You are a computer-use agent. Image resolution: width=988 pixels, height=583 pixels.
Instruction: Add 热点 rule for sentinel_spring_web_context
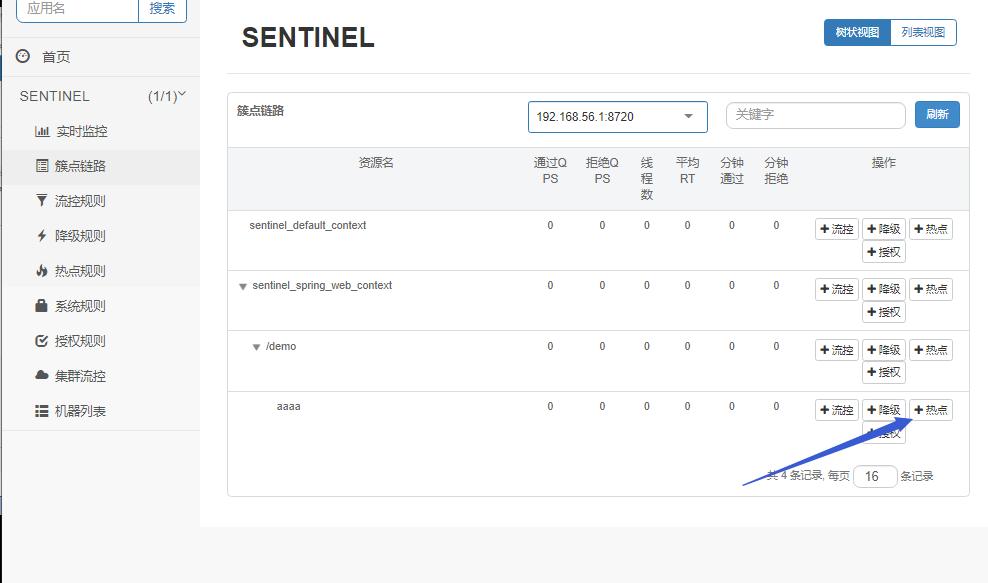pos(931,289)
